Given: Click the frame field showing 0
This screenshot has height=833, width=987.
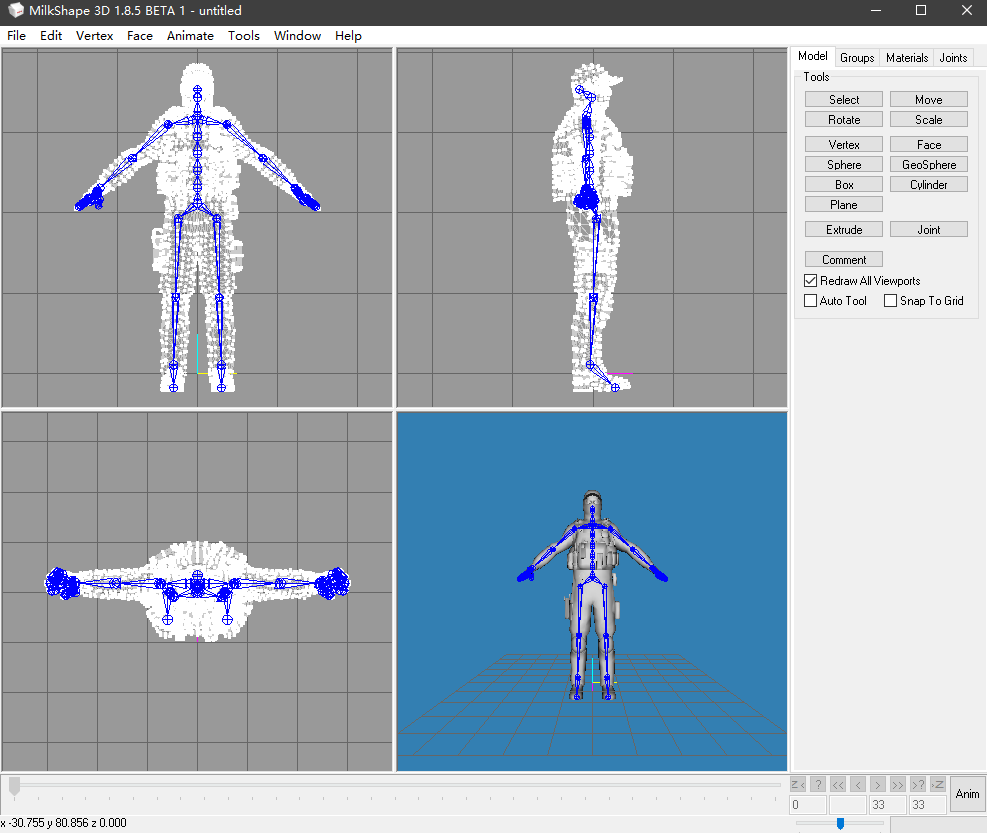Looking at the screenshot, I should click(808, 805).
